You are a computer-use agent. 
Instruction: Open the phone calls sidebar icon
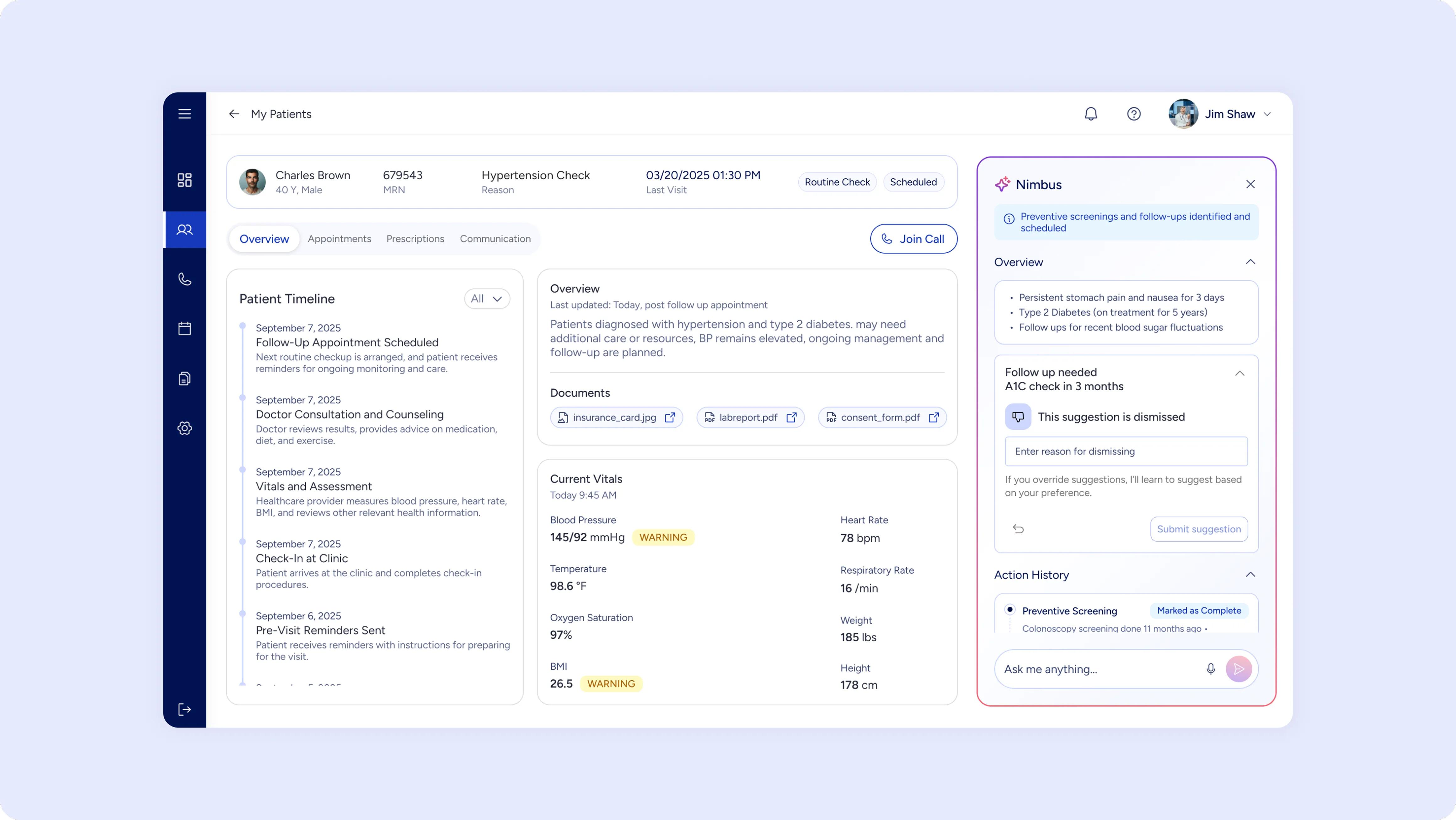[x=184, y=279]
